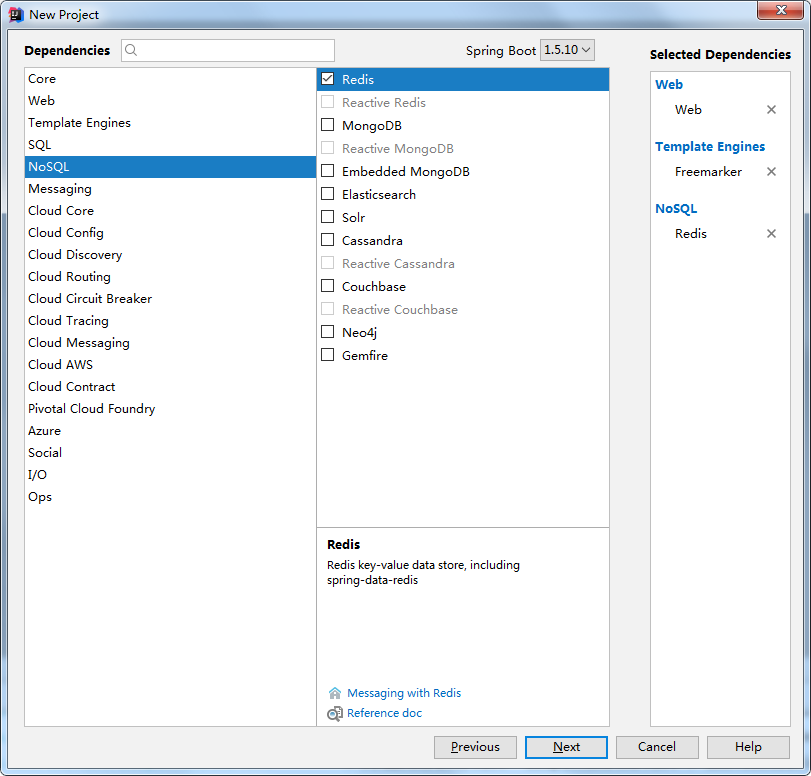Image resolution: width=811 pixels, height=776 pixels.
Task: Open Help for this dialog
Action: tap(748, 747)
